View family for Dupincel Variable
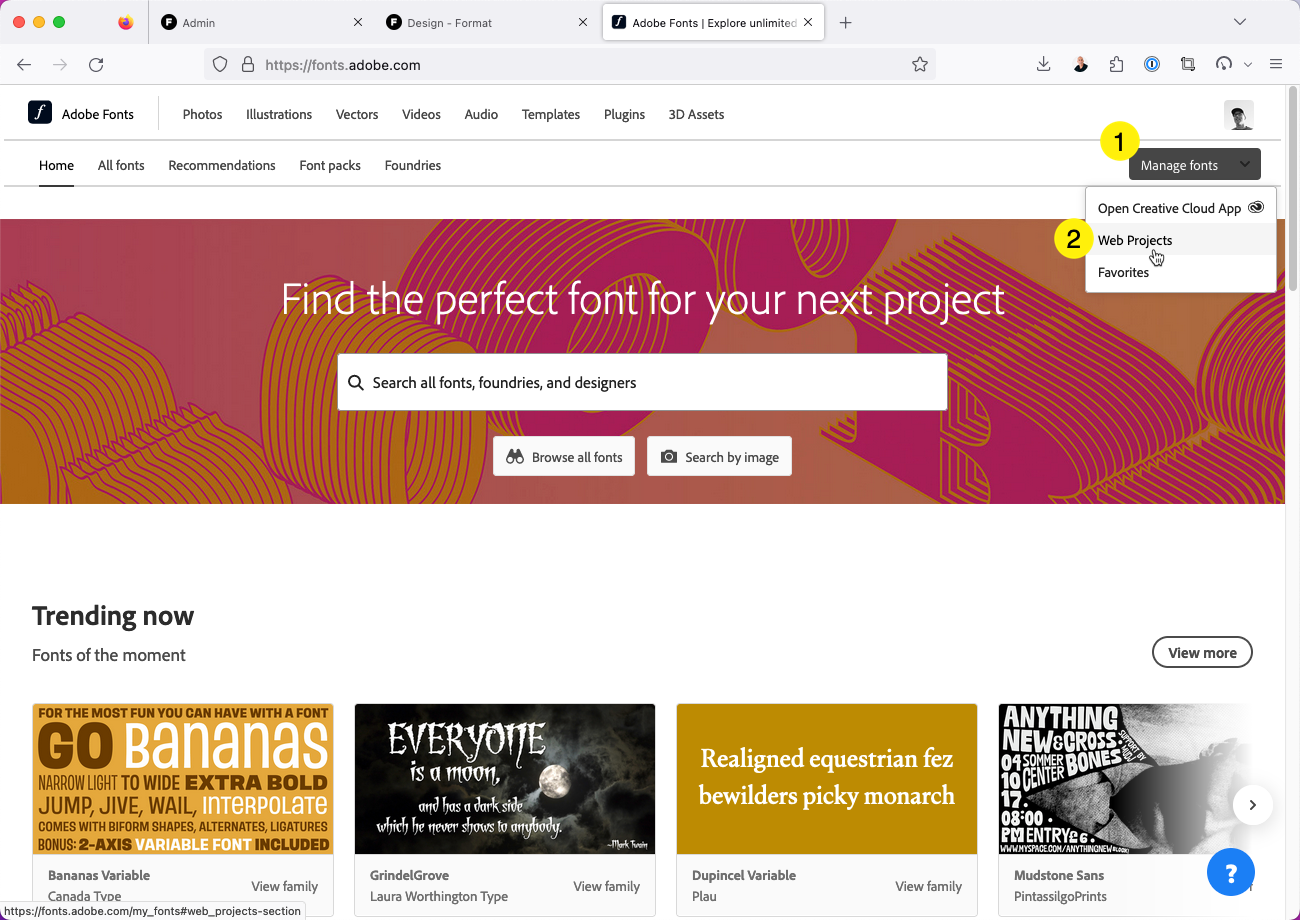The height and width of the screenshot is (920, 1300). [928, 886]
